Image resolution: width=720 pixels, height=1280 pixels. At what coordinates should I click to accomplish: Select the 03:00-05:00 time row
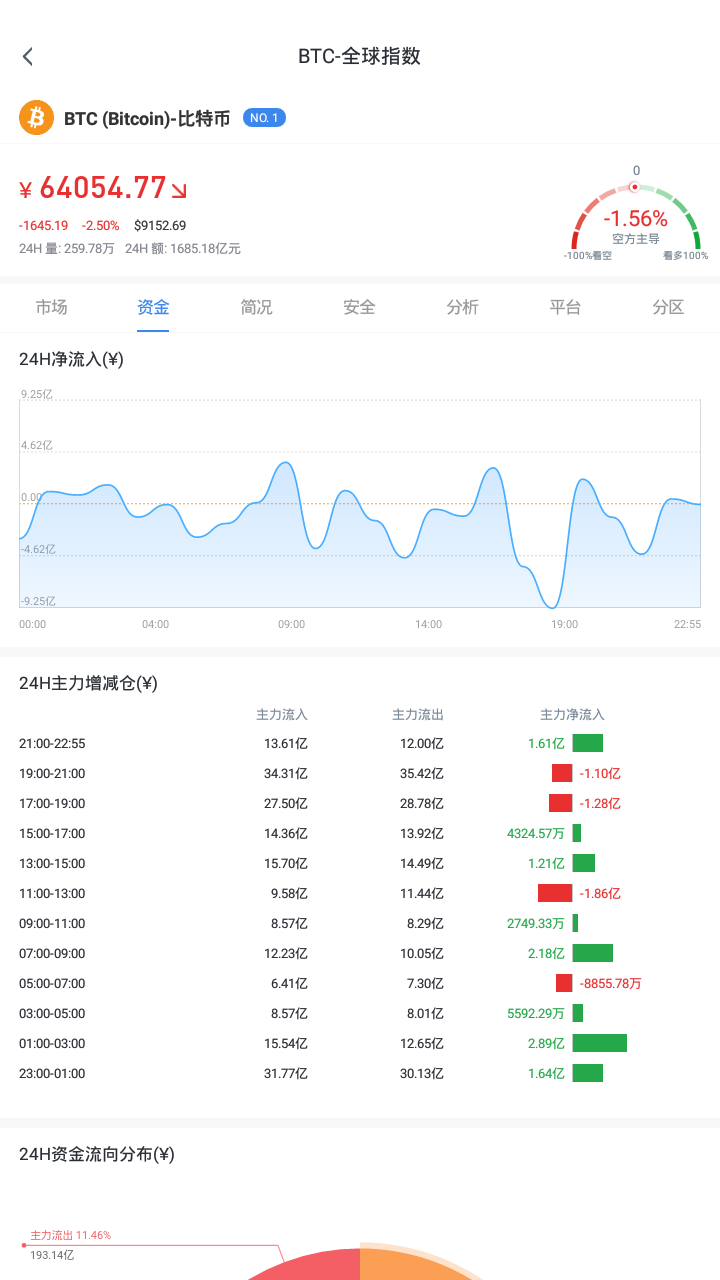(360, 1013)
